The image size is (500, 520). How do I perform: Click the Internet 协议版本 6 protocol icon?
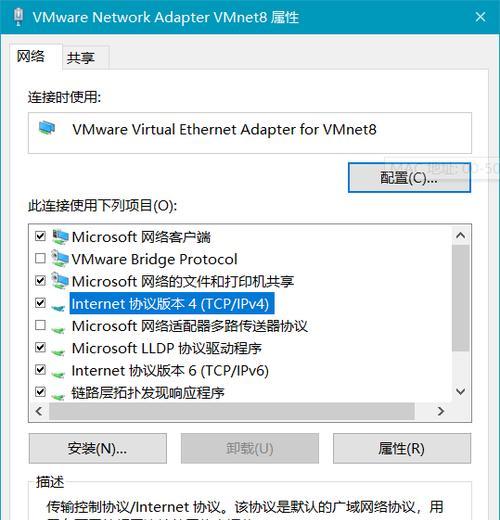58,374
